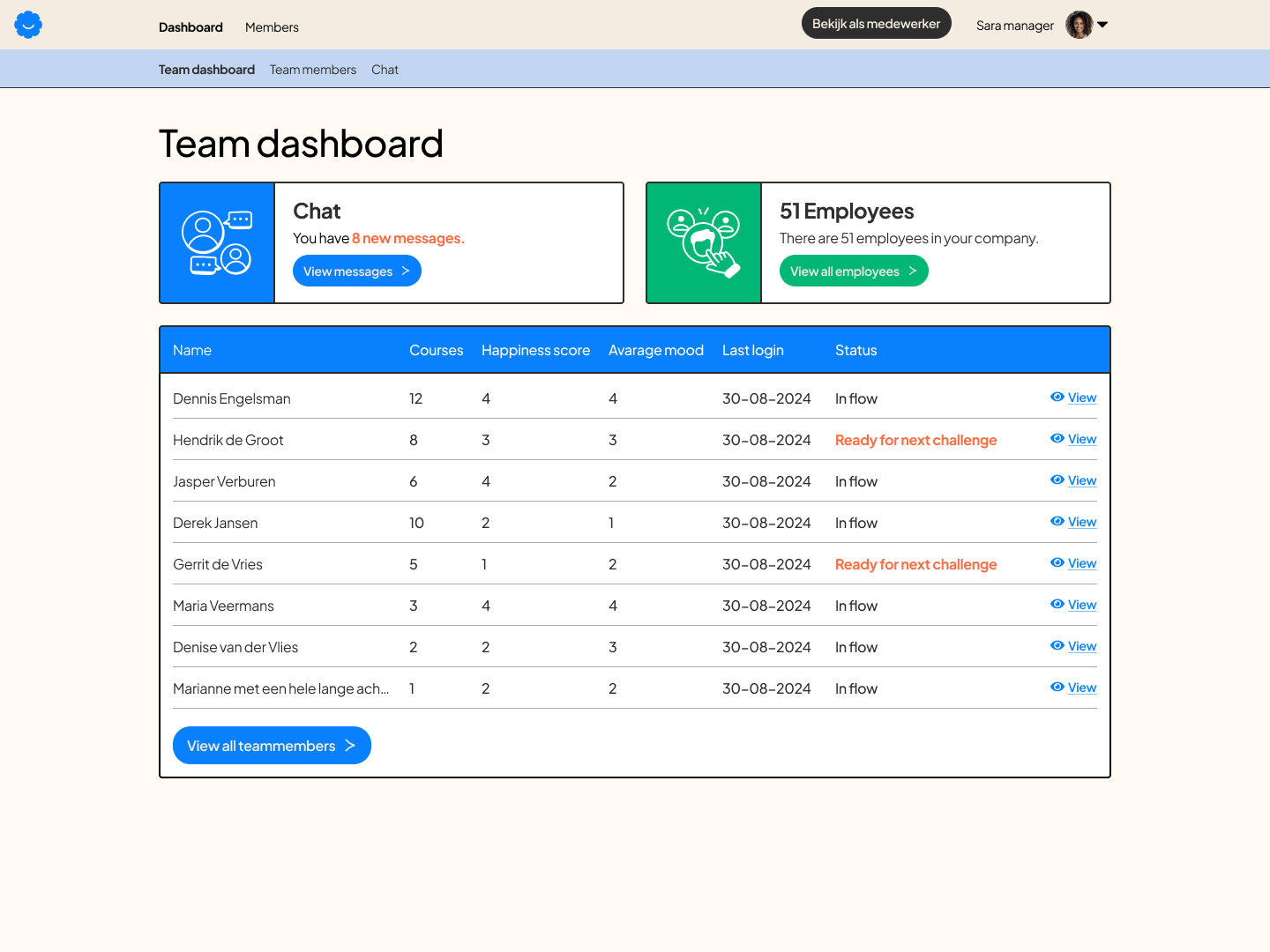Click the Courses column header
The width and height of the screenshot is (1270, 952).
(437, 350)
